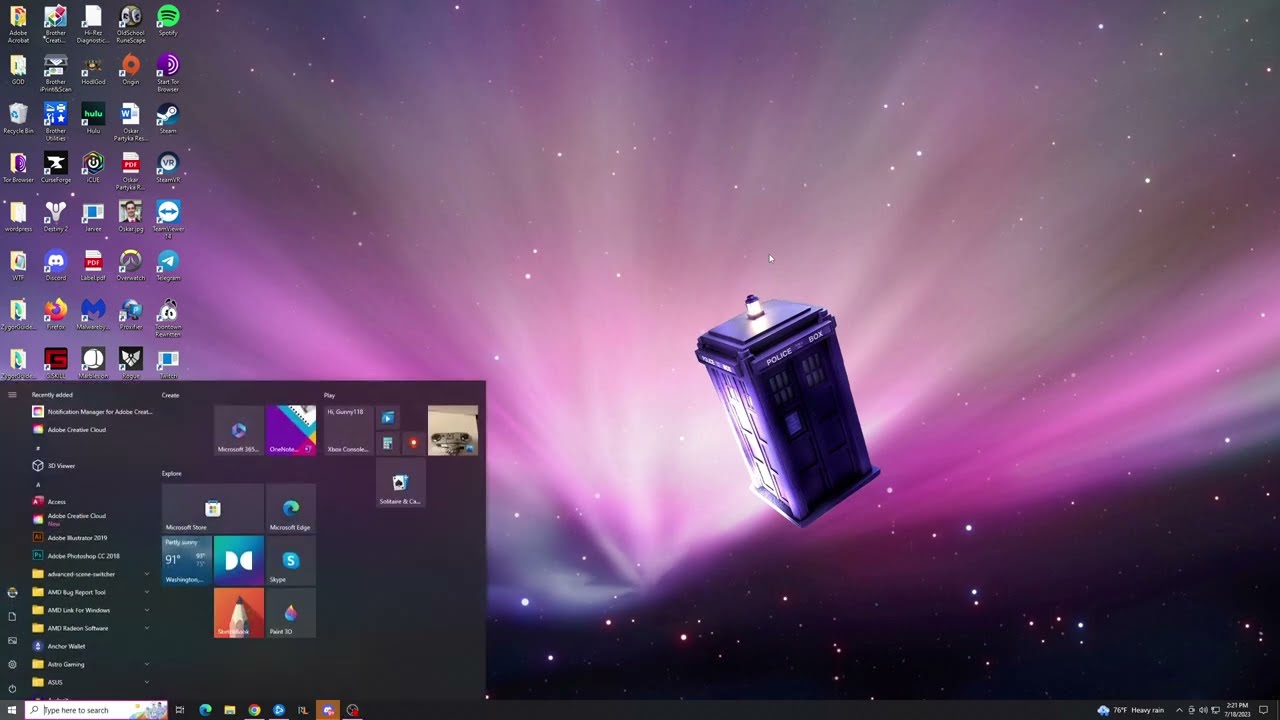Open Pictures from Start sidebar
1280x720 pixels.
tap(12, 640)
